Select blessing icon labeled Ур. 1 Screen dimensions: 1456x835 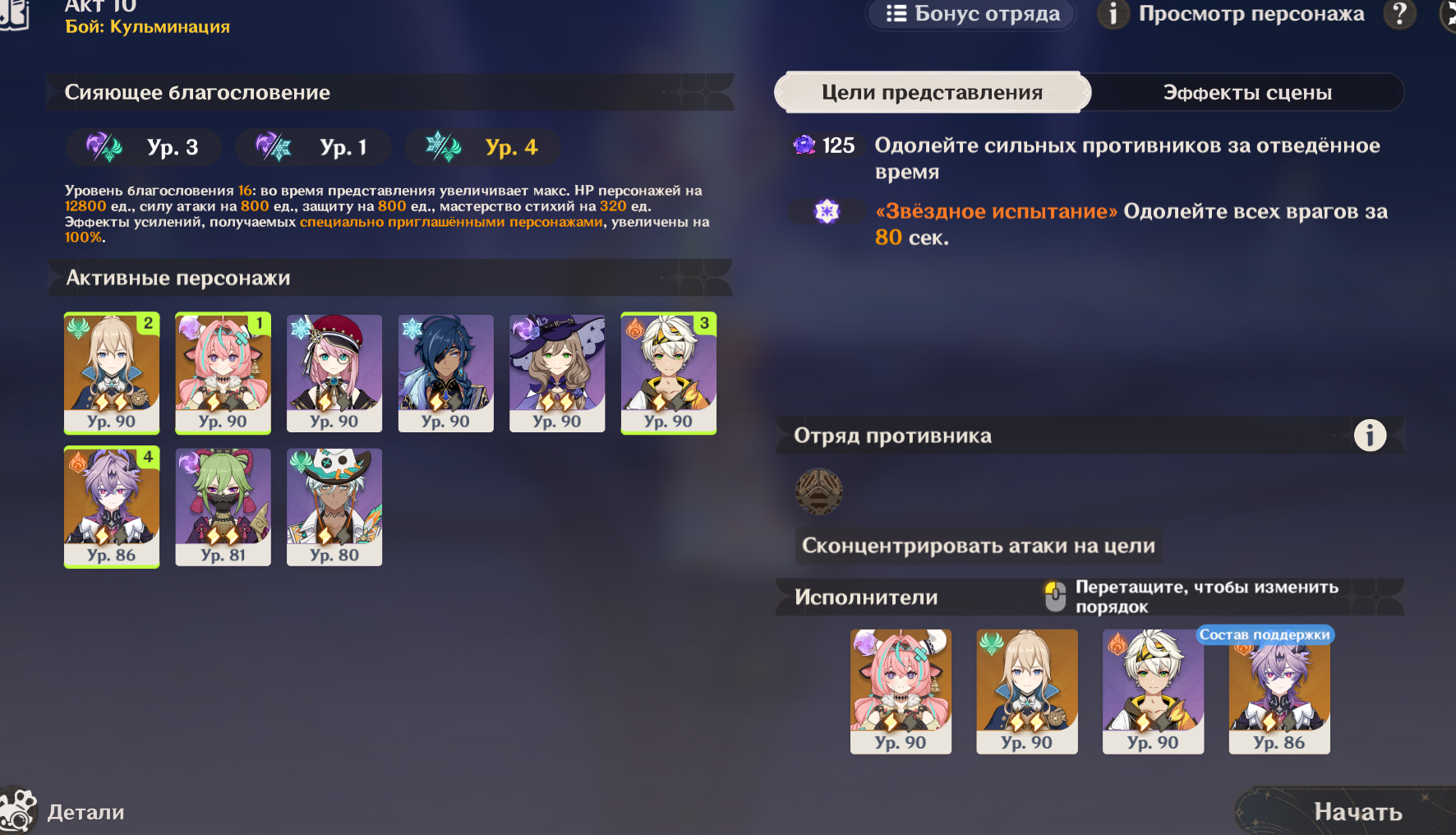(313, 147)
